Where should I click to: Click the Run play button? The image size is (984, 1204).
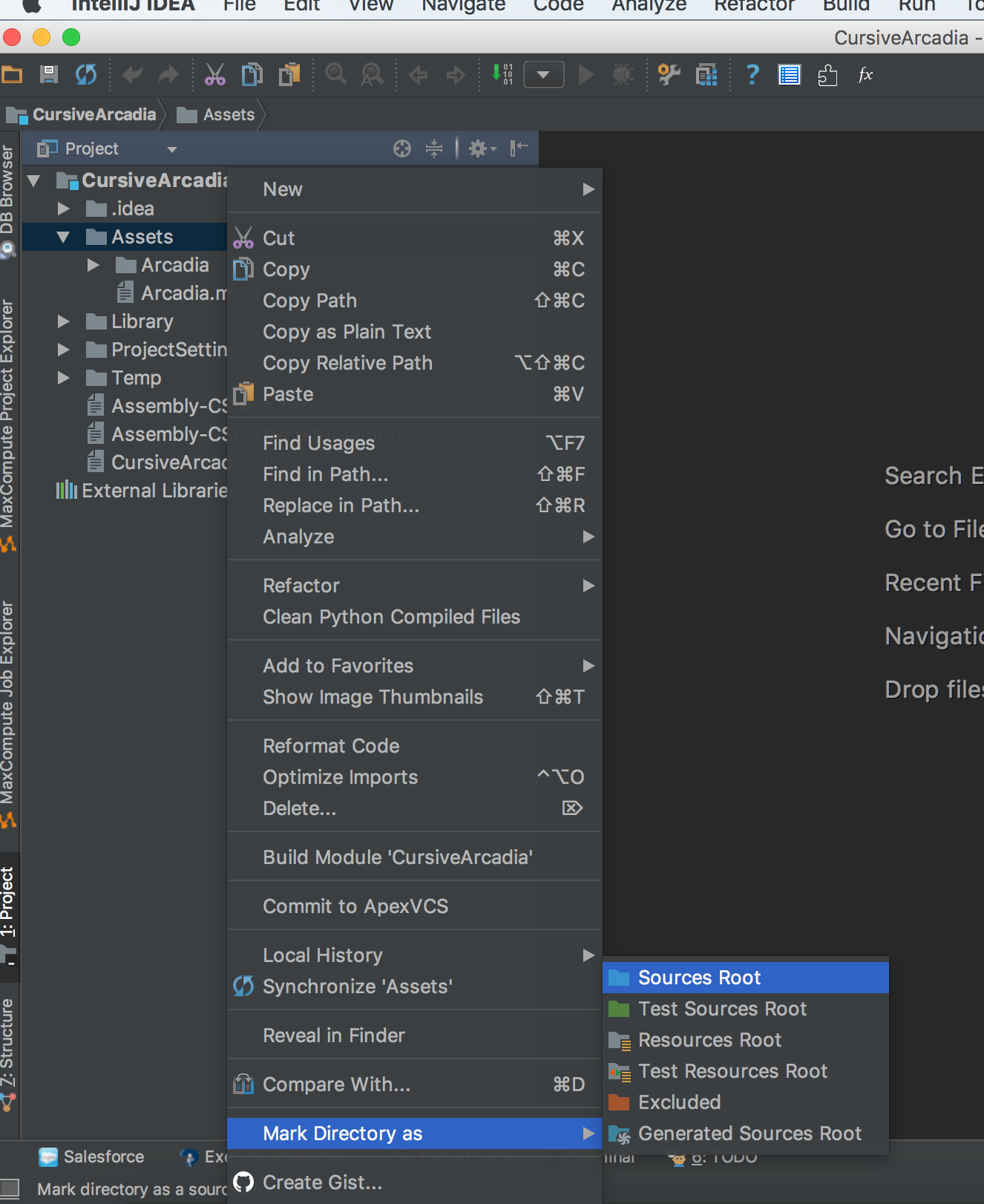[x=586, y=75]
